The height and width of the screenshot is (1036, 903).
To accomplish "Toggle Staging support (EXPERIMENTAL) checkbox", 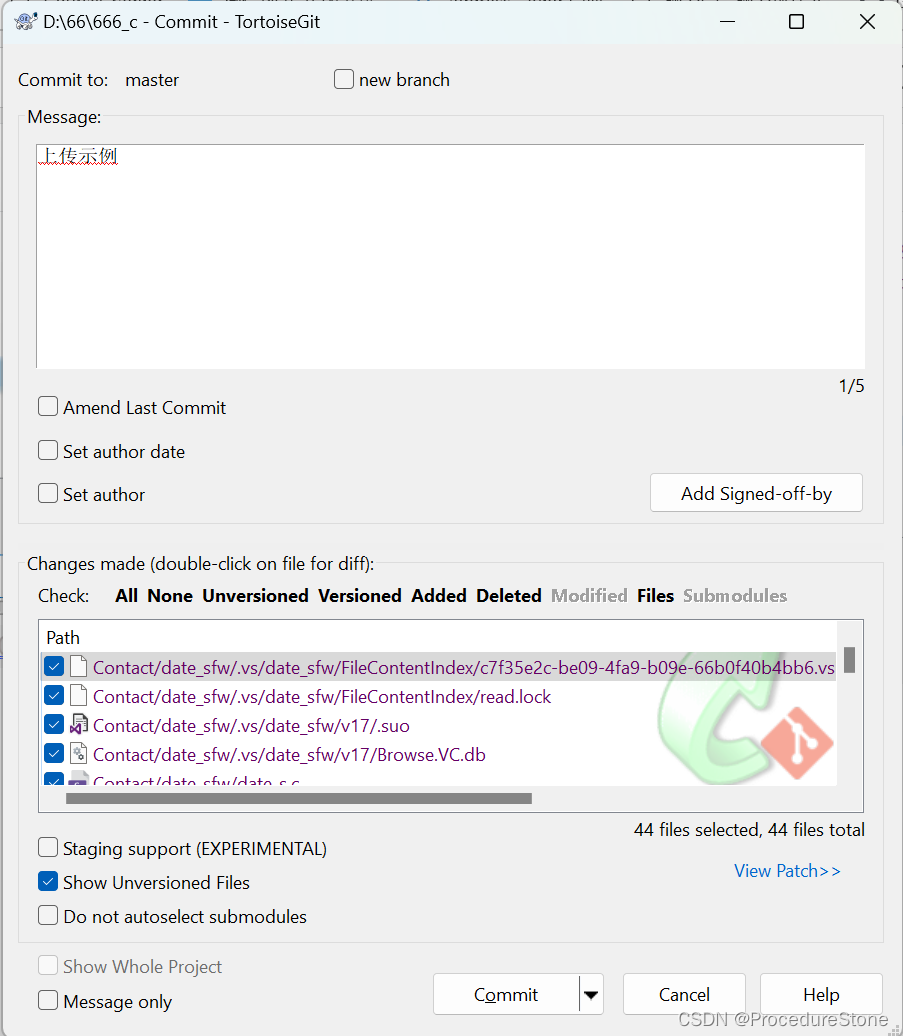I will 48,847.
